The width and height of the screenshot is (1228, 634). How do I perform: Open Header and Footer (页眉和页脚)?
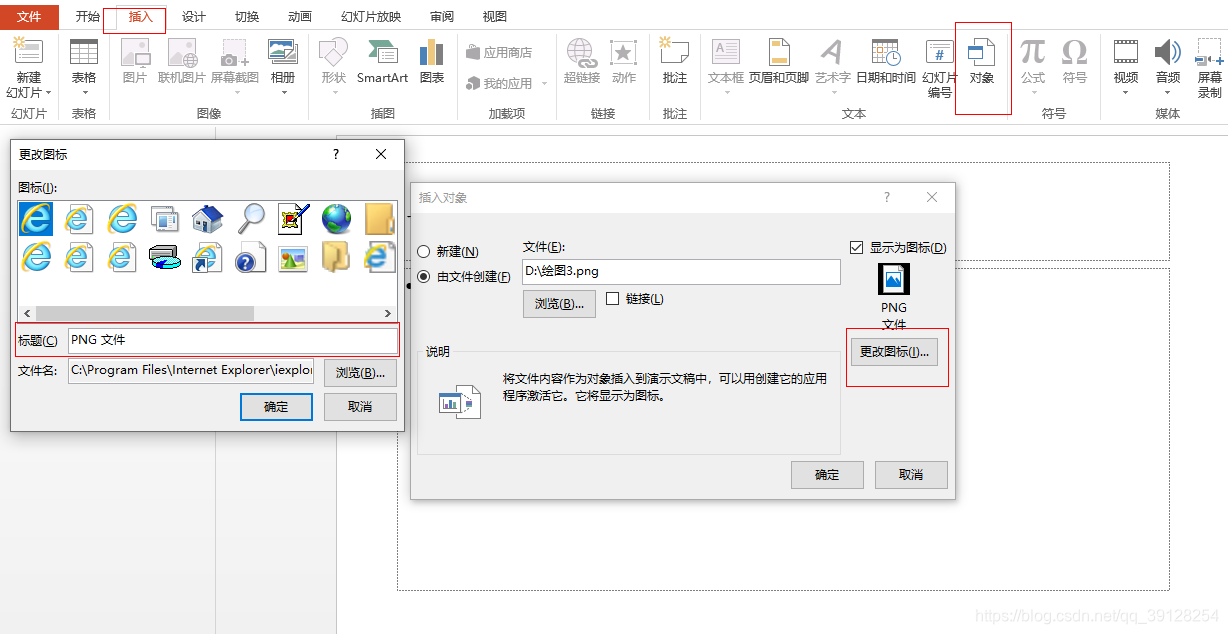coord(780,52)
